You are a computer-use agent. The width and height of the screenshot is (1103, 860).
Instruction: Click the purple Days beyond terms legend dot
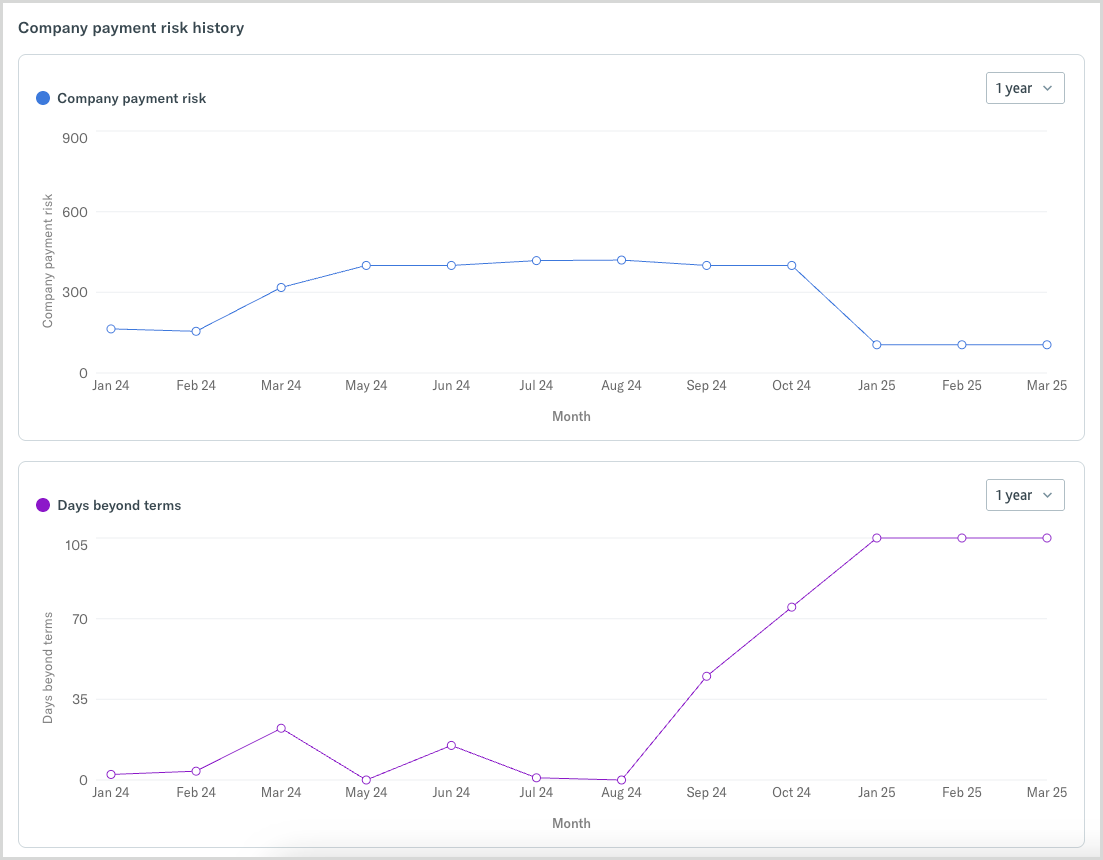[40, 505]
